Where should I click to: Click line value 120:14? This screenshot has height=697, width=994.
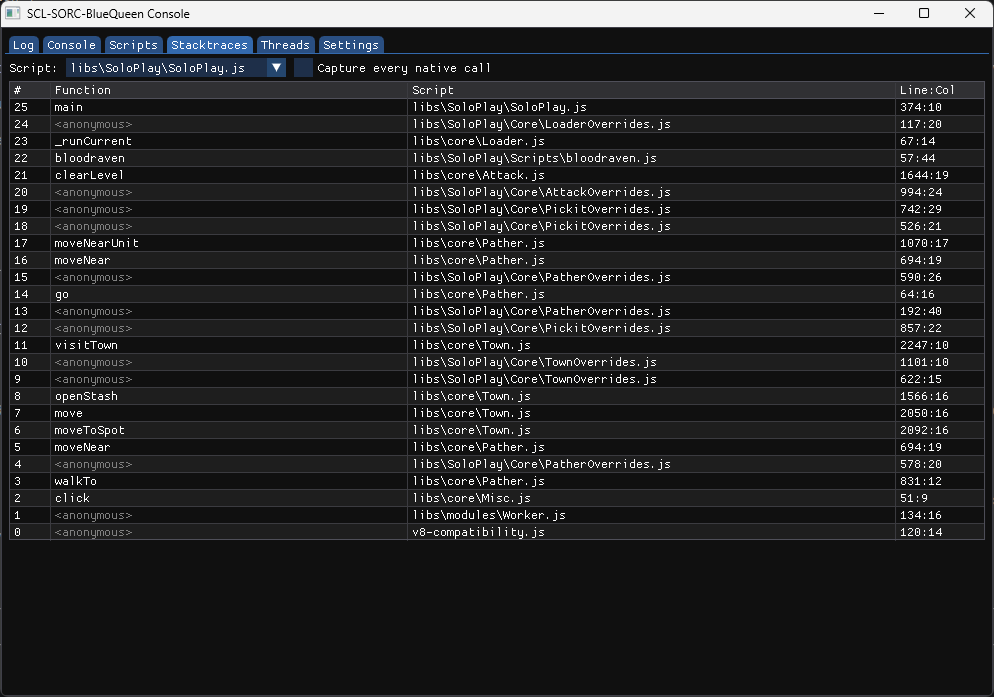920,532
